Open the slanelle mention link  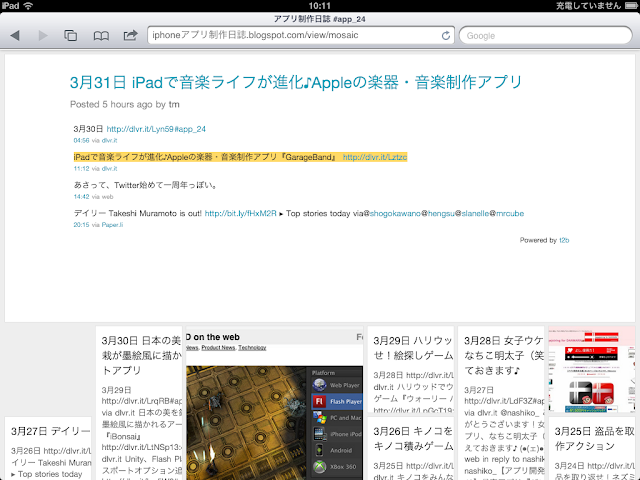click(x=475, y=213)
